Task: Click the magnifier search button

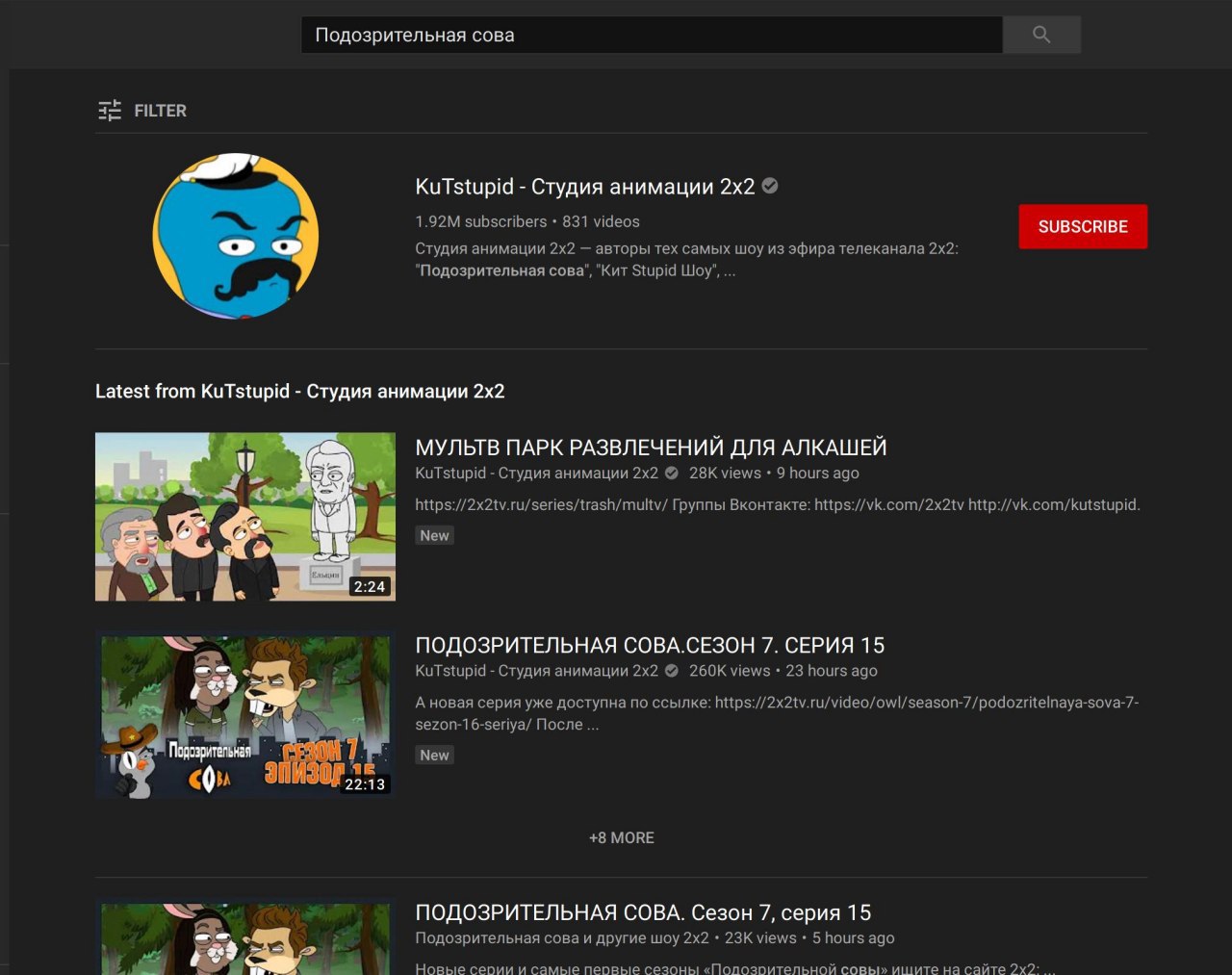Action: (x=1041, y=35)
